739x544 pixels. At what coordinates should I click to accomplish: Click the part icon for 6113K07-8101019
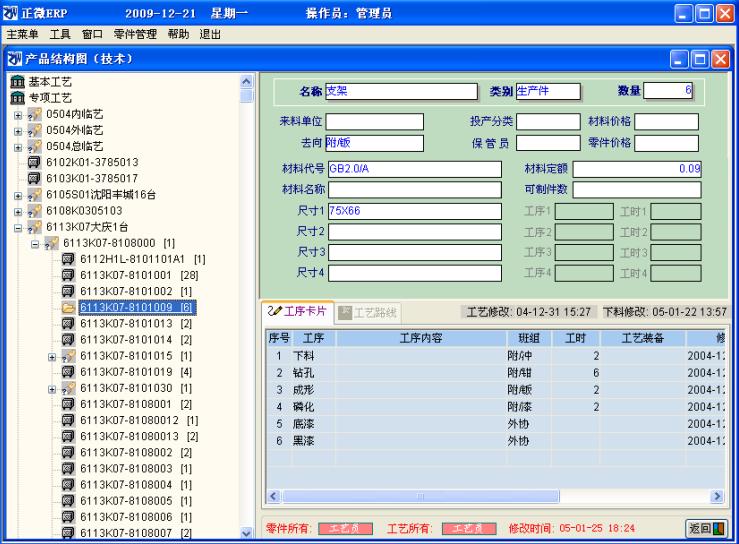click(x=68, y=372)
